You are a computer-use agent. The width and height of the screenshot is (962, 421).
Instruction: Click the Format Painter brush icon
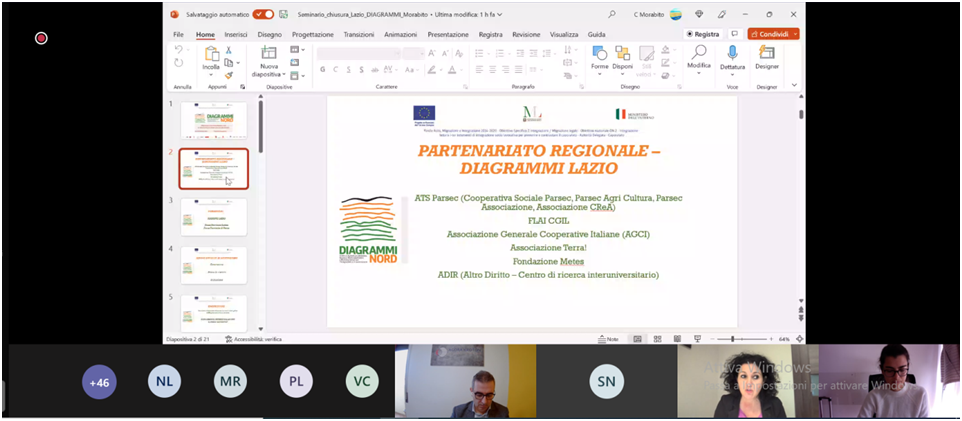(229, 75)
